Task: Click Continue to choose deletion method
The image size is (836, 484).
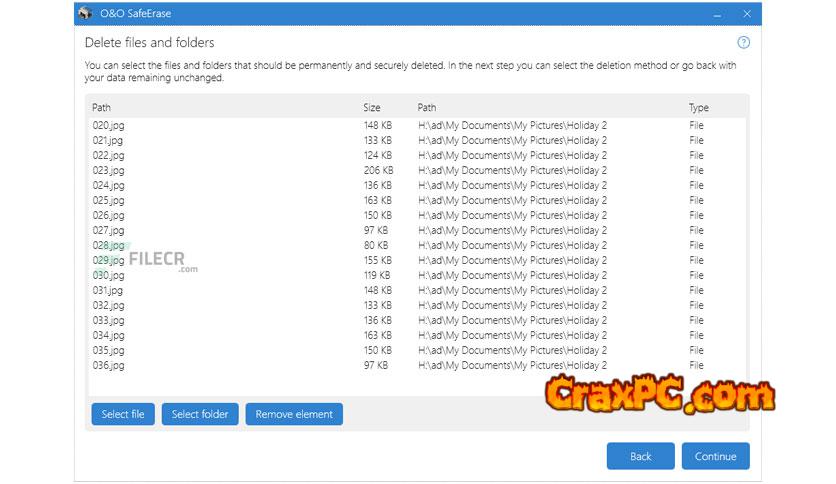Action: point(716,456)
